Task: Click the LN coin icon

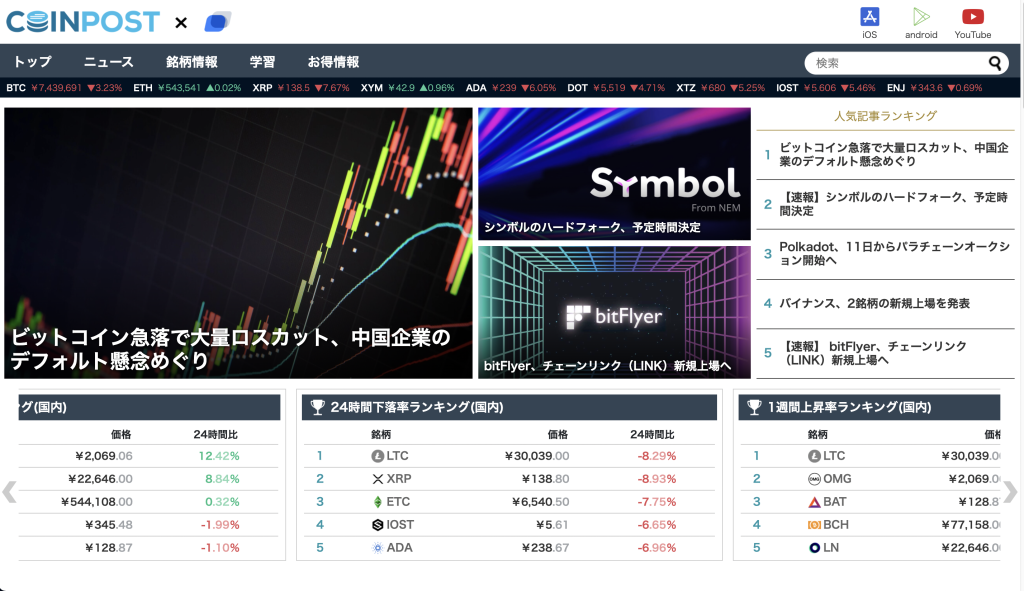Action: [814, 548]
